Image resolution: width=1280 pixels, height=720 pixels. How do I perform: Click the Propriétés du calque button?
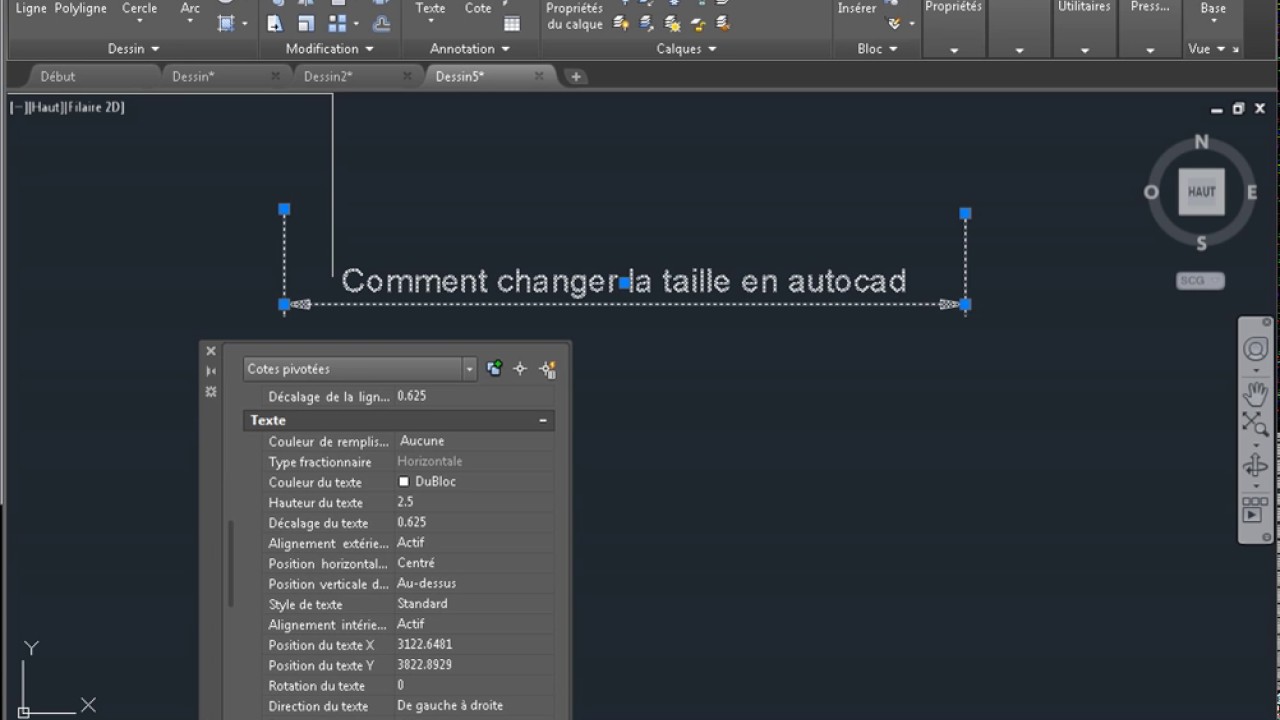tap(575, 16)
